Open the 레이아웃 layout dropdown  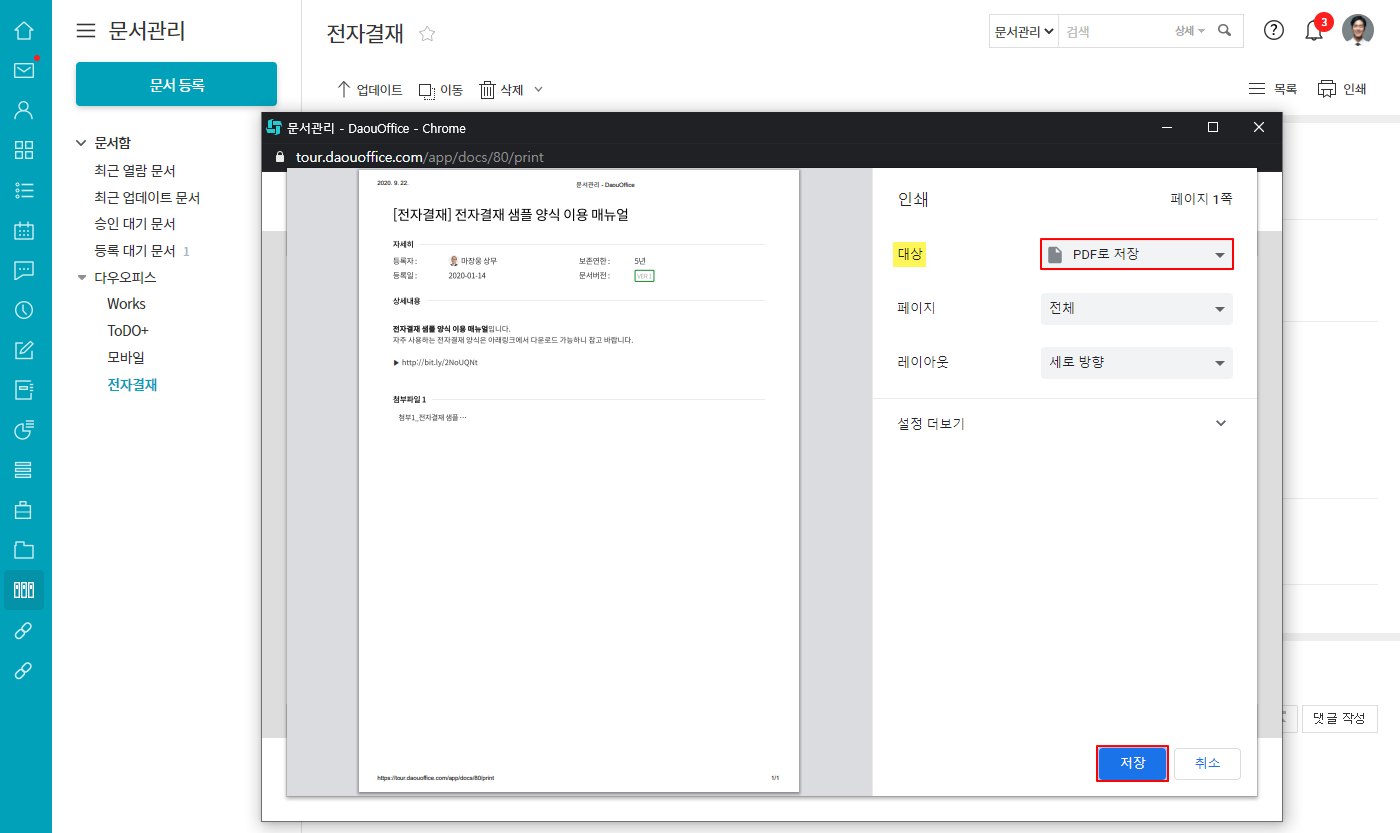tap(1136, 362)
